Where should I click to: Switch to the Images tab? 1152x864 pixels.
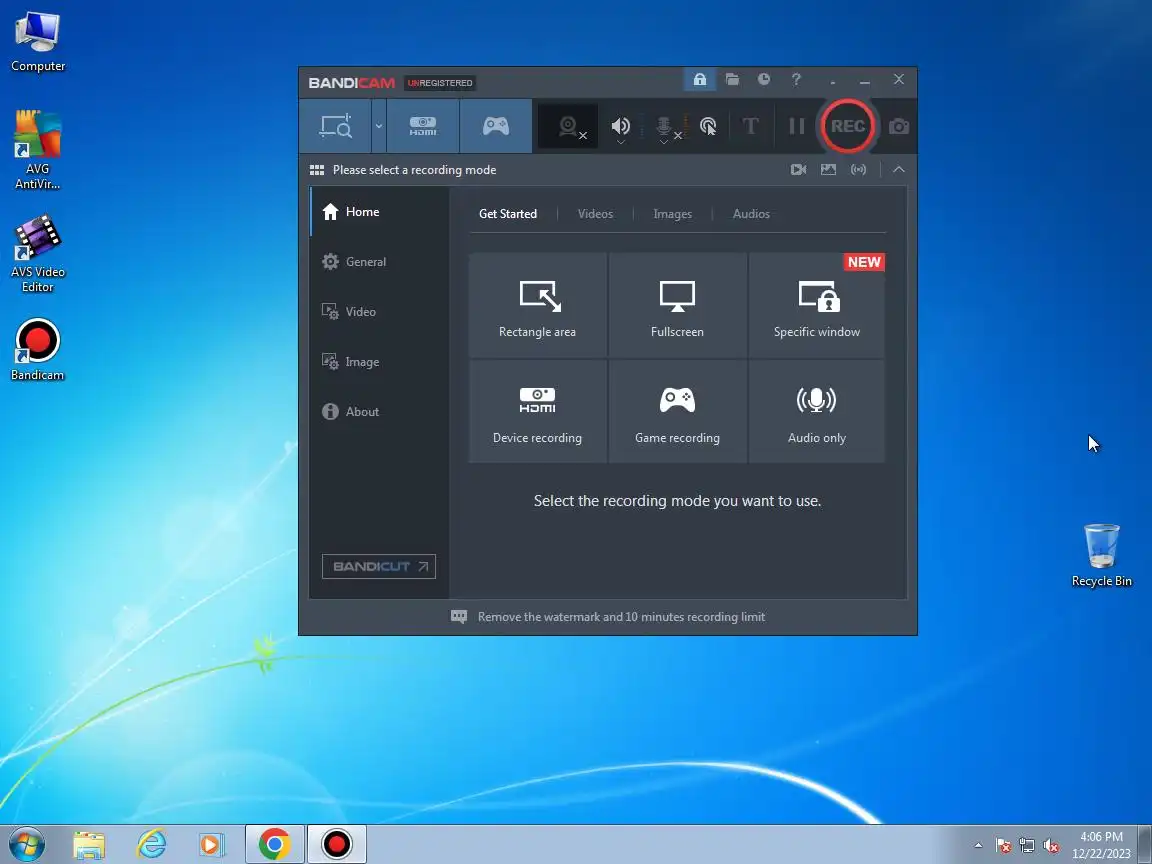point(672,214)
